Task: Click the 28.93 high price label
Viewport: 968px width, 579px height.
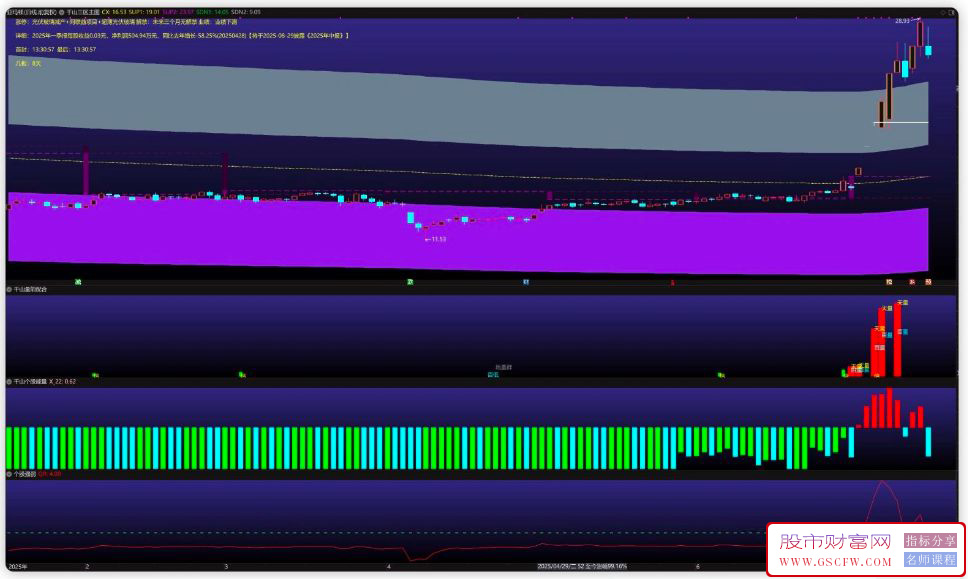Action: point(903,21)
